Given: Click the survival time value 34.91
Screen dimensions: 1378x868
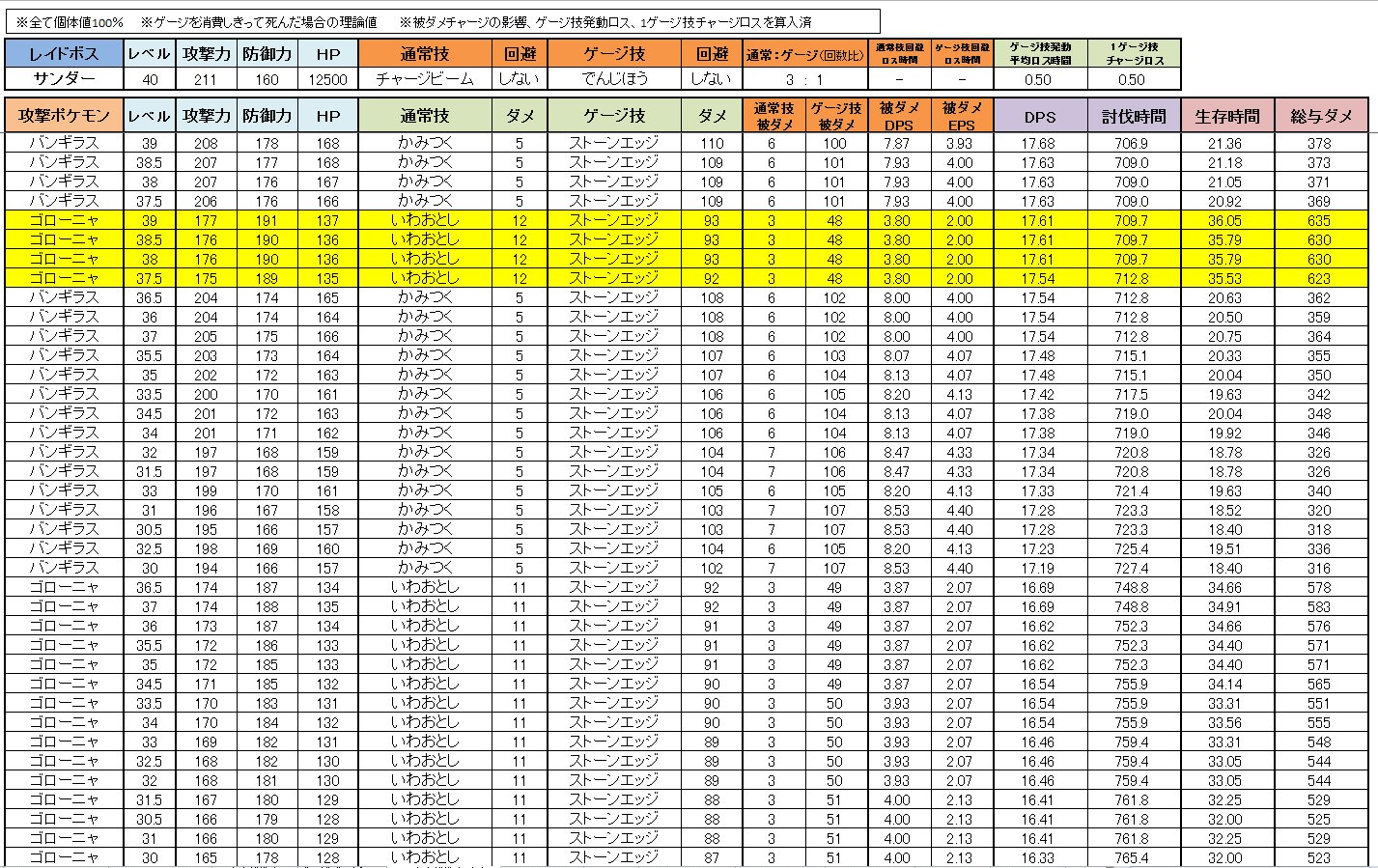Looking at the screenshot, I should click(1225, 606).
